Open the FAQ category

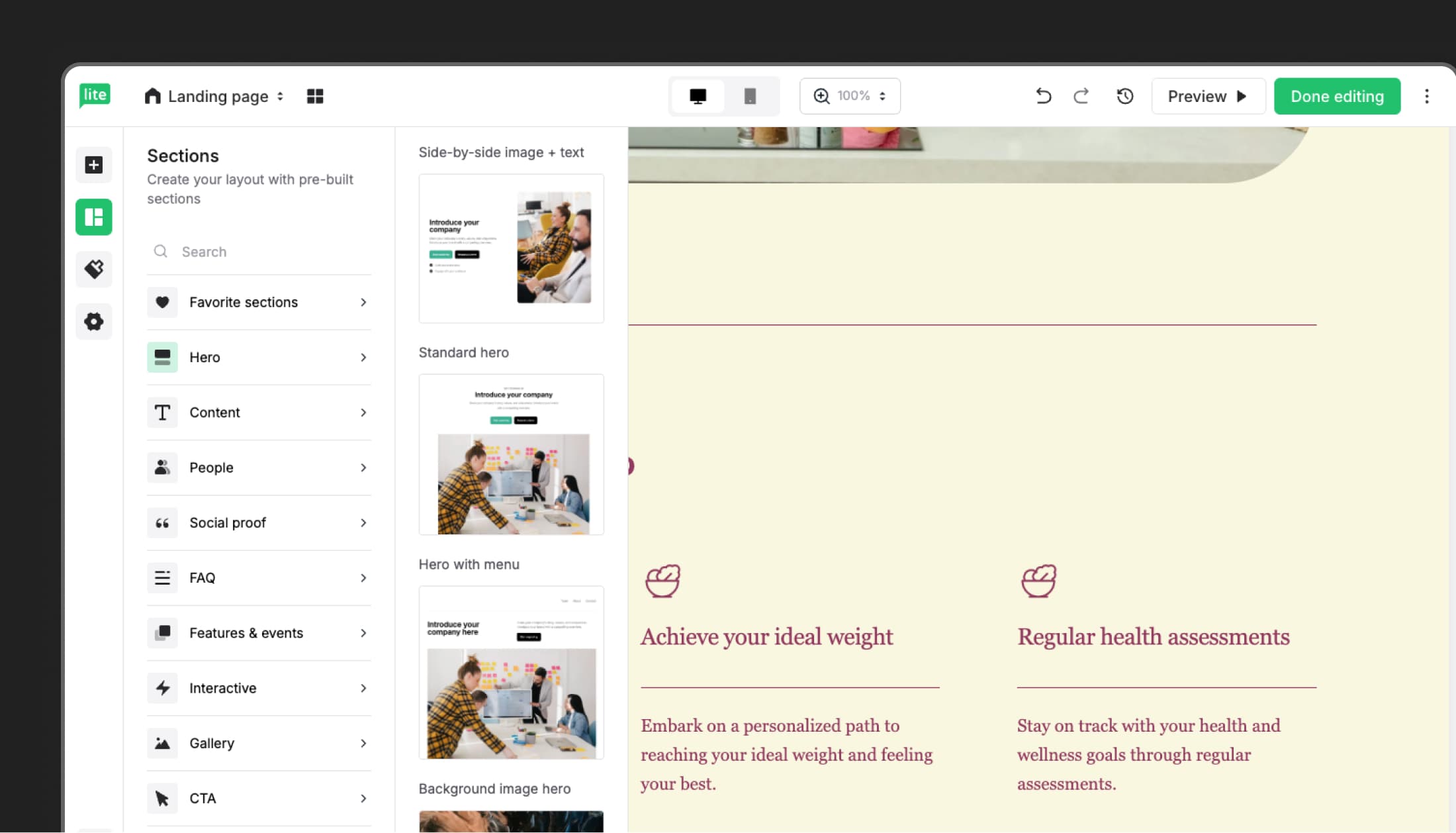click(259, 578)
